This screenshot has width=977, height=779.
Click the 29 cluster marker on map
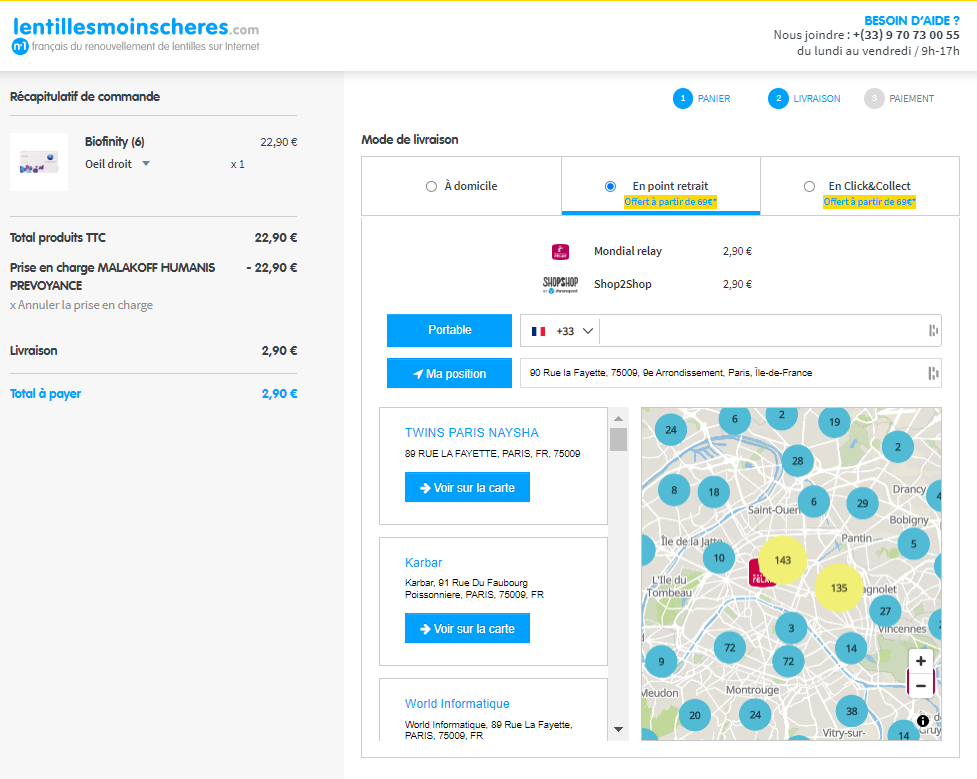point(862,503)
